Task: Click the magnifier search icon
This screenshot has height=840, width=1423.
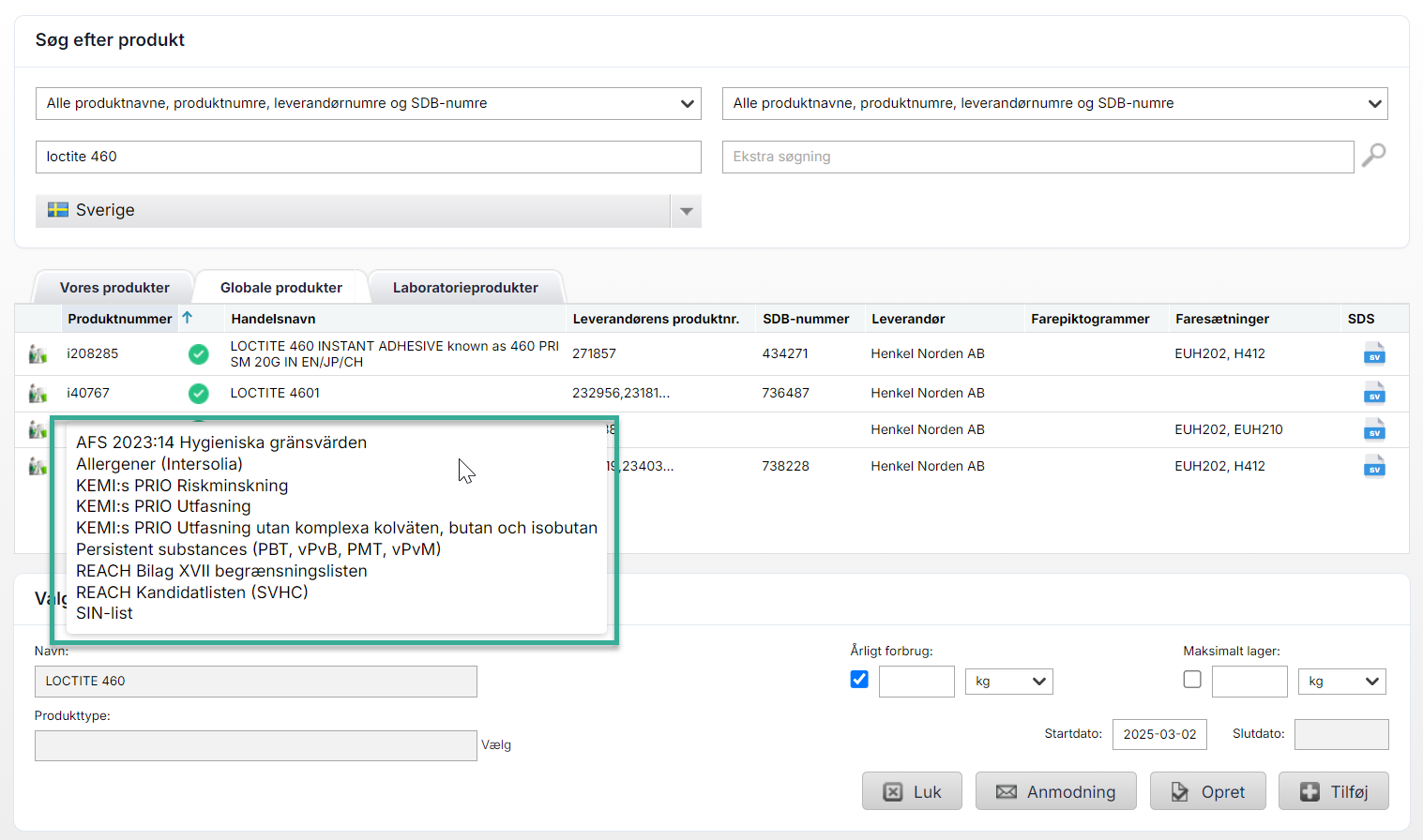Action: click(x=1373, y=155)
